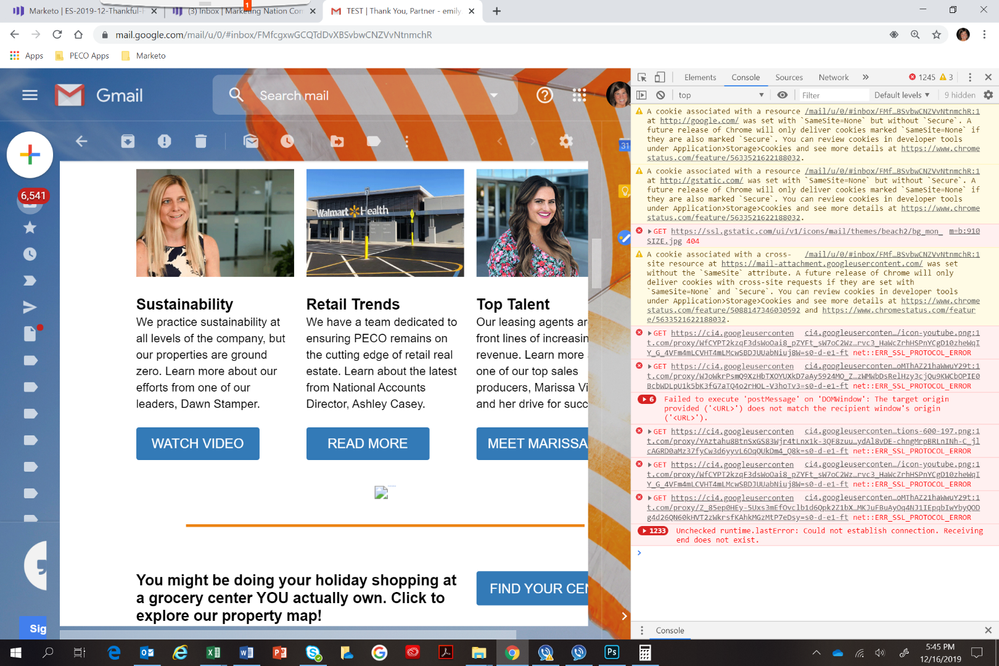Open the Labels icon in the toolbar
This screenshot has width=999, height=666.
click(374, 141)
